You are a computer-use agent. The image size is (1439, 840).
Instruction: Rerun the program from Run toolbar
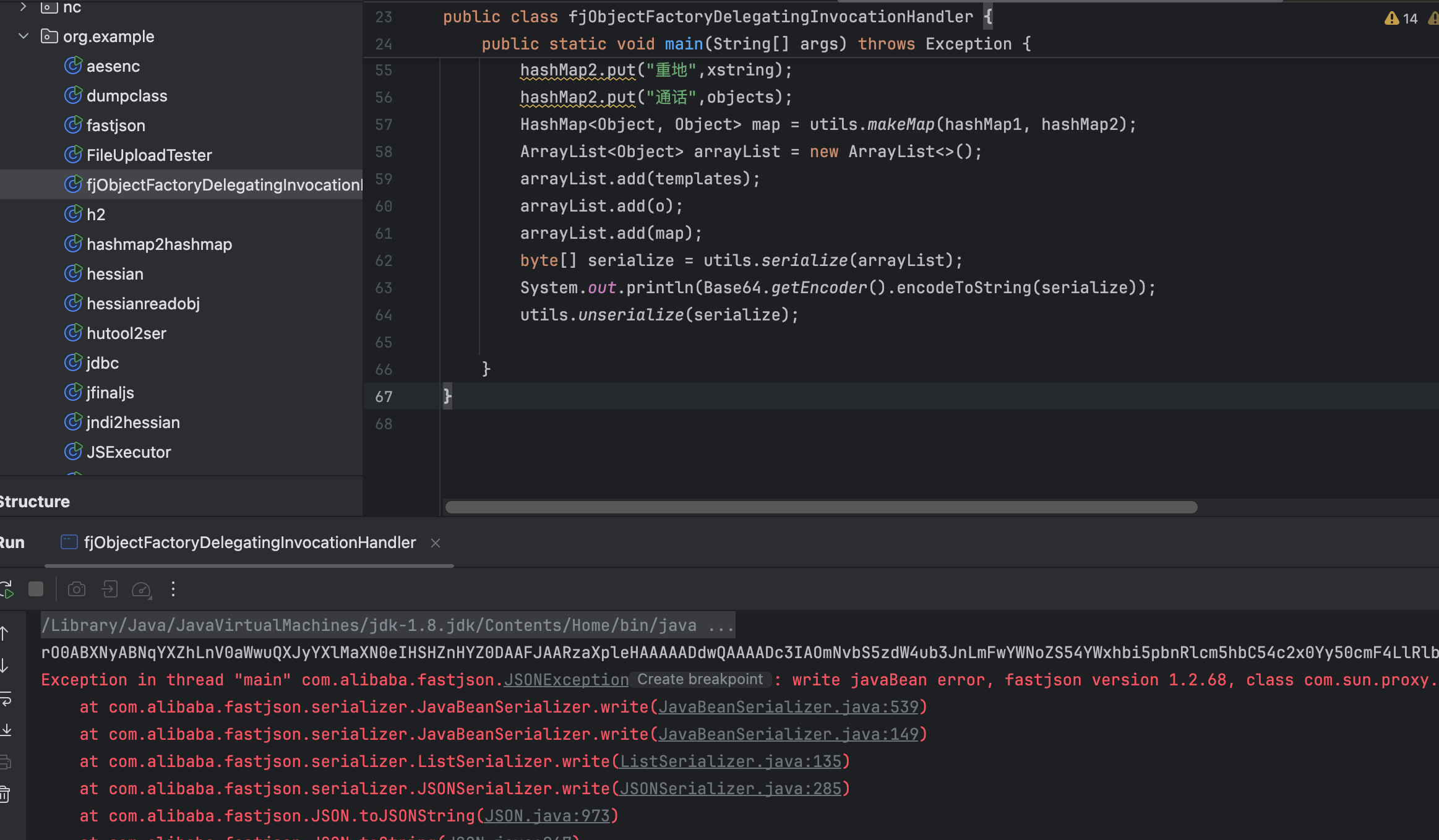click(6, 589)
